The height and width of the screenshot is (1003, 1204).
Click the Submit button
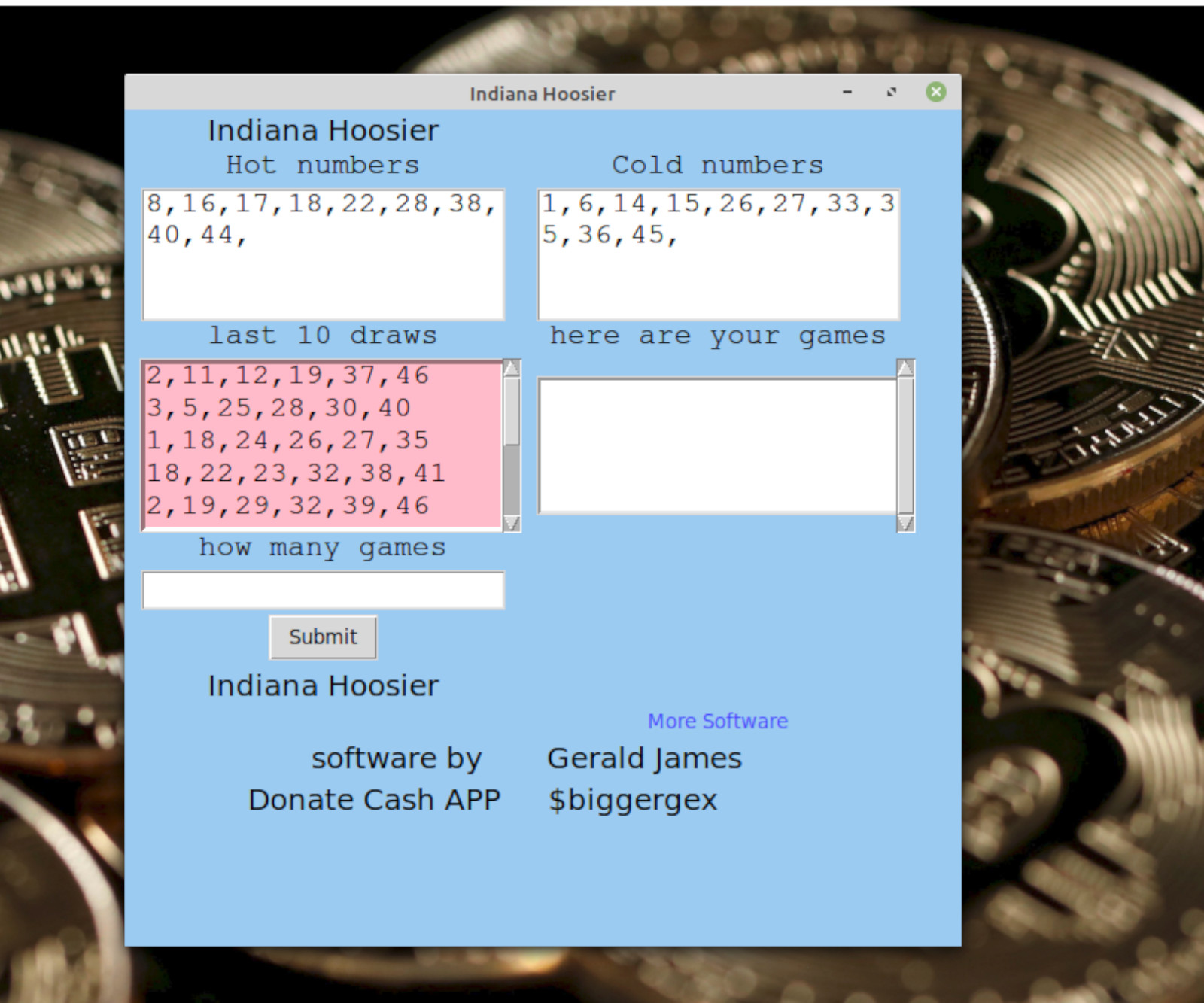click(323, 637)
